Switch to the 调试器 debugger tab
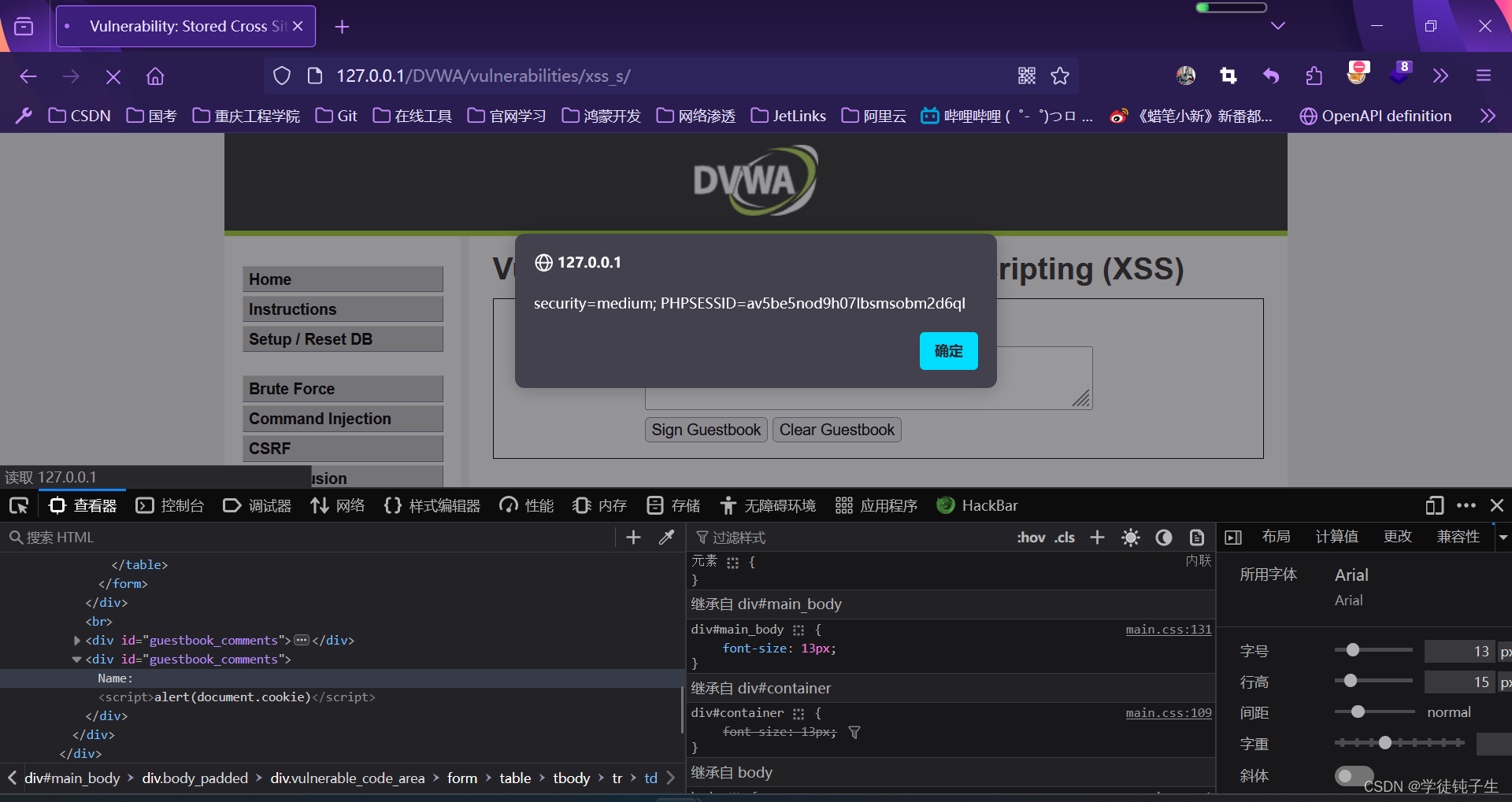 coord(258,505)
